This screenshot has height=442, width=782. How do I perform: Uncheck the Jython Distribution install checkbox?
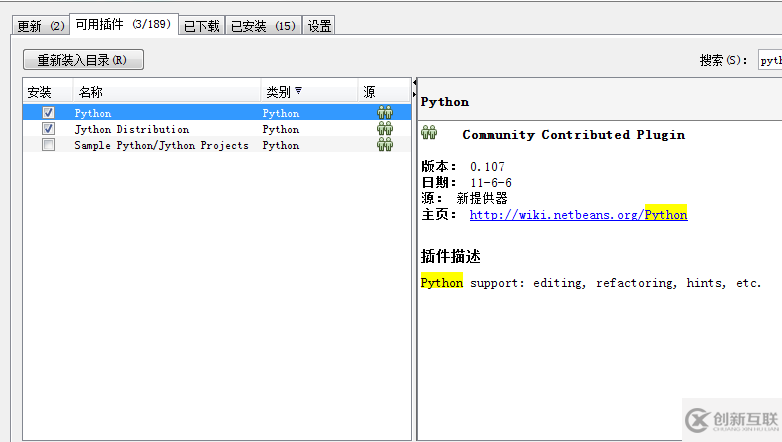[48, 129]
